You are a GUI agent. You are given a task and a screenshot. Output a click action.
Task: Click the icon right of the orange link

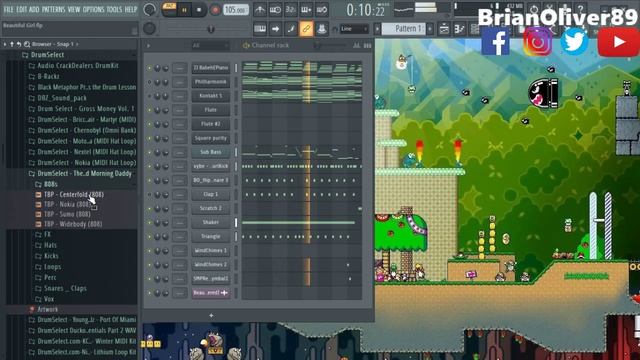click(x=322, y=29)
